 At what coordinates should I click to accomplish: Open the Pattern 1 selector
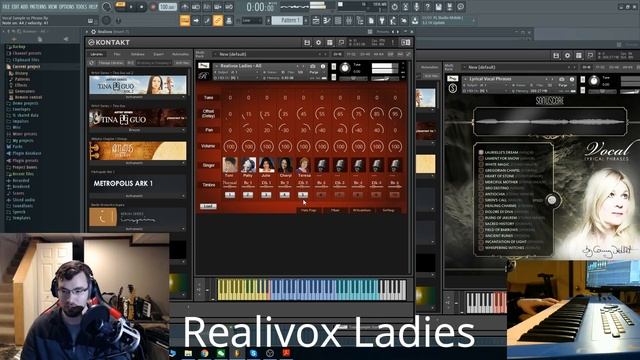pyautogui.click(x=287, y=20)
